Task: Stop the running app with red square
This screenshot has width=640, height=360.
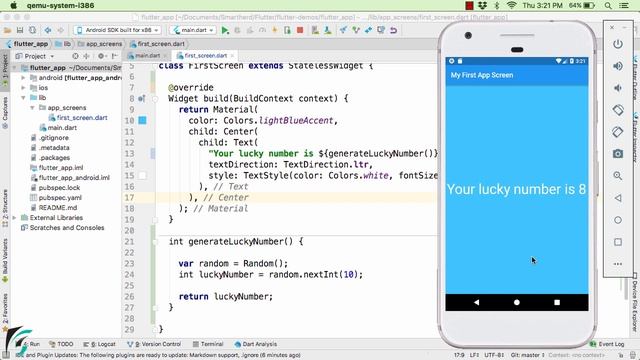Action: [300, 30]
